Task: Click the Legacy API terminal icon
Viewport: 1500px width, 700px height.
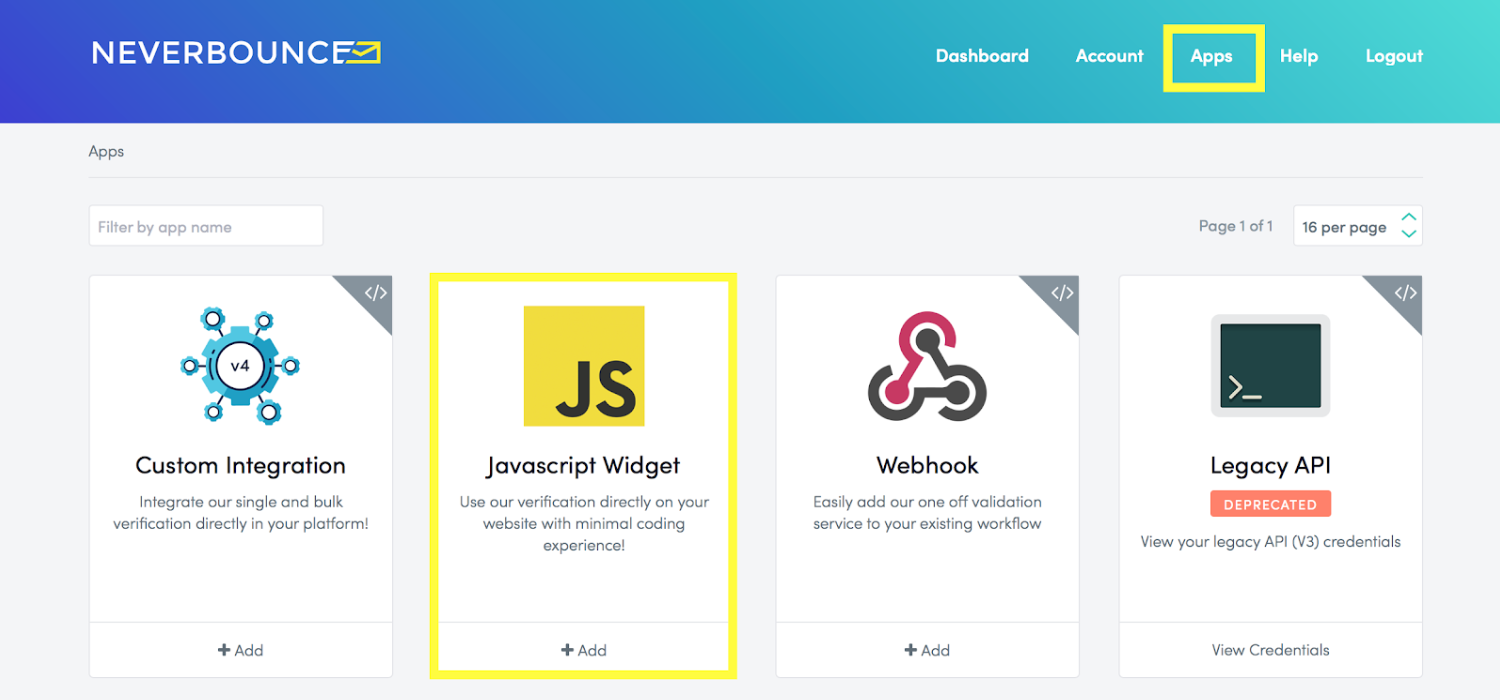Action: tap(1270, 366)
